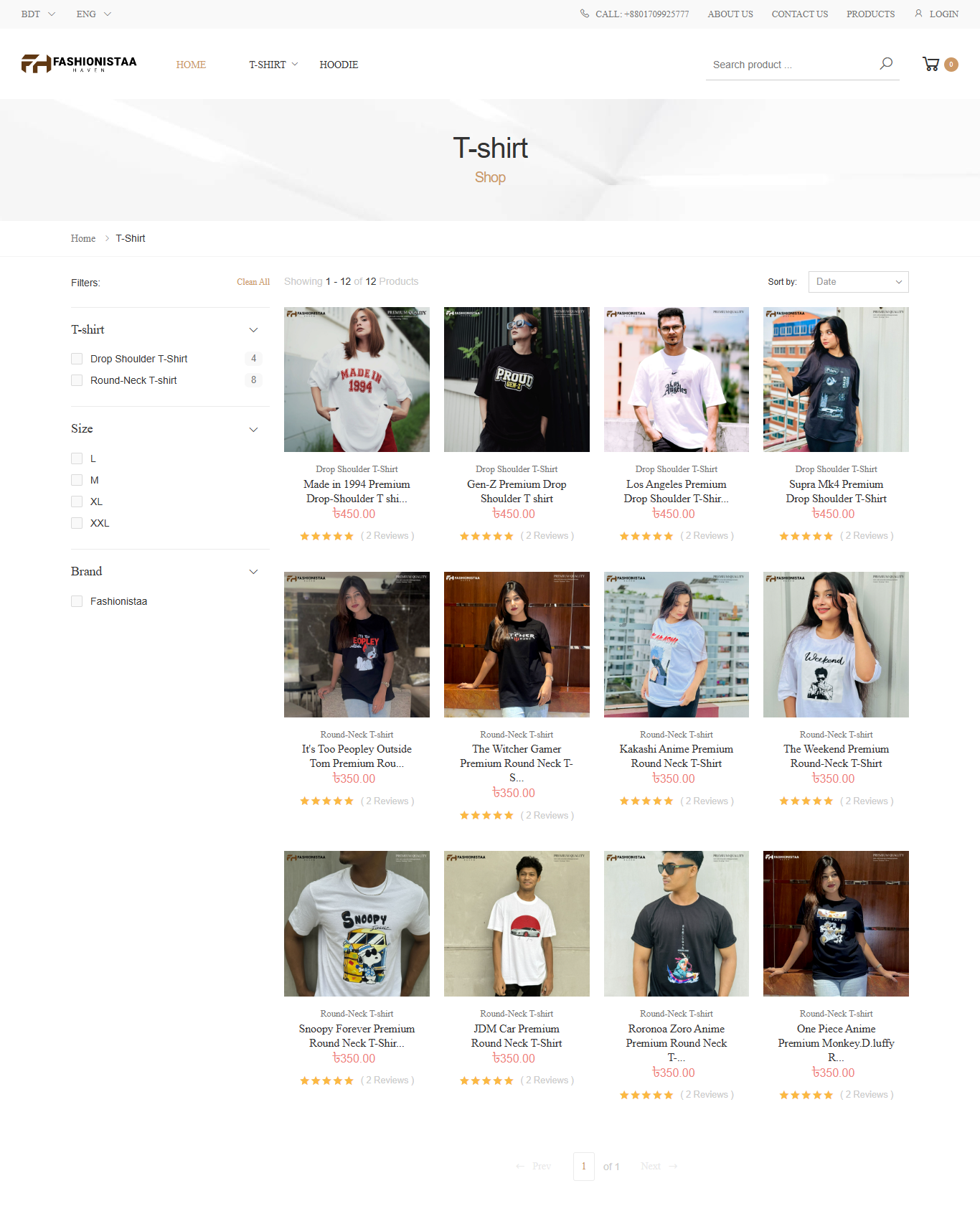Open Gen-Z Premium Drop Shoulder title
Image resolution: width=980 pixels, height=1229 pixels.
pos(517,491)
